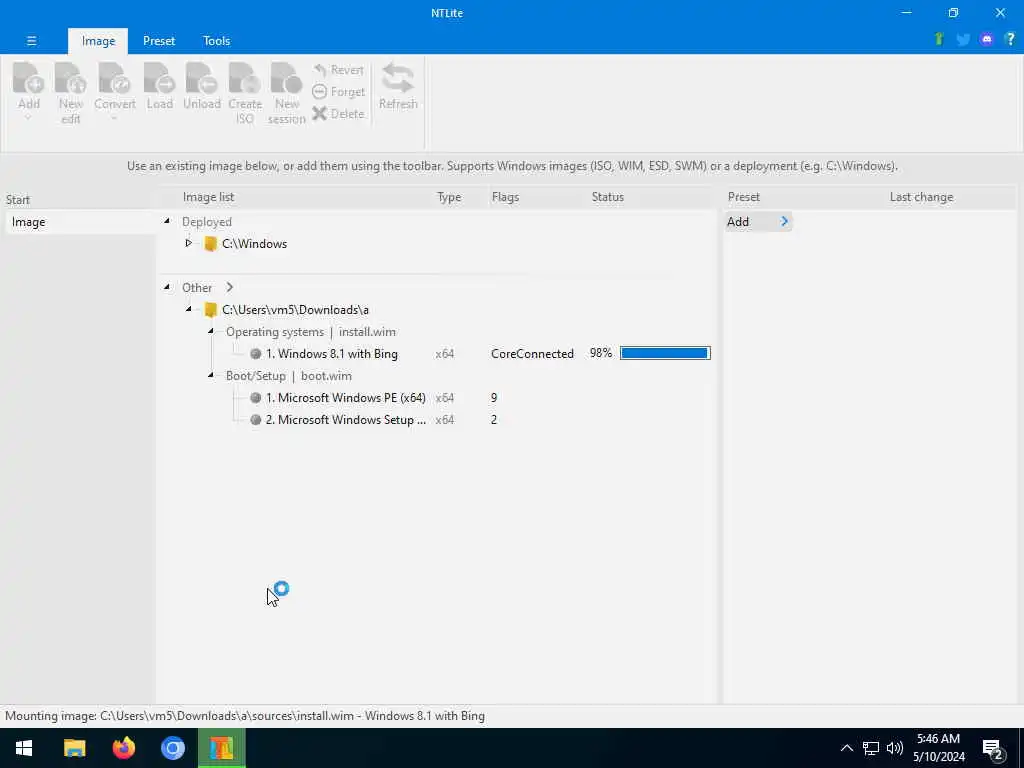Expand the C:\Windows tree node
This screenshot has height=768, width=1024.
pos(188,243)
